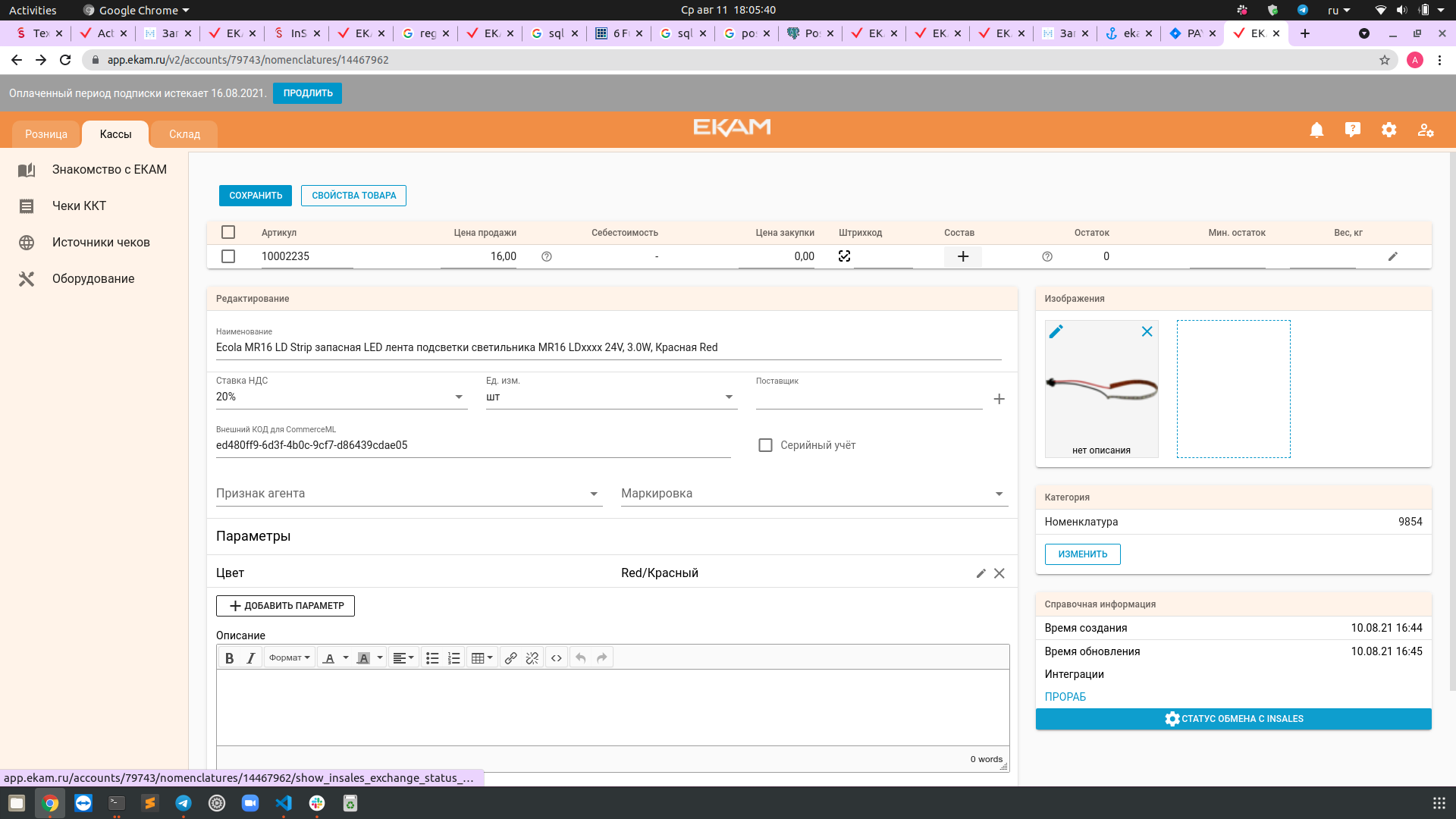
Task: Open the table insert dropdown
Action: click(482, 658)
